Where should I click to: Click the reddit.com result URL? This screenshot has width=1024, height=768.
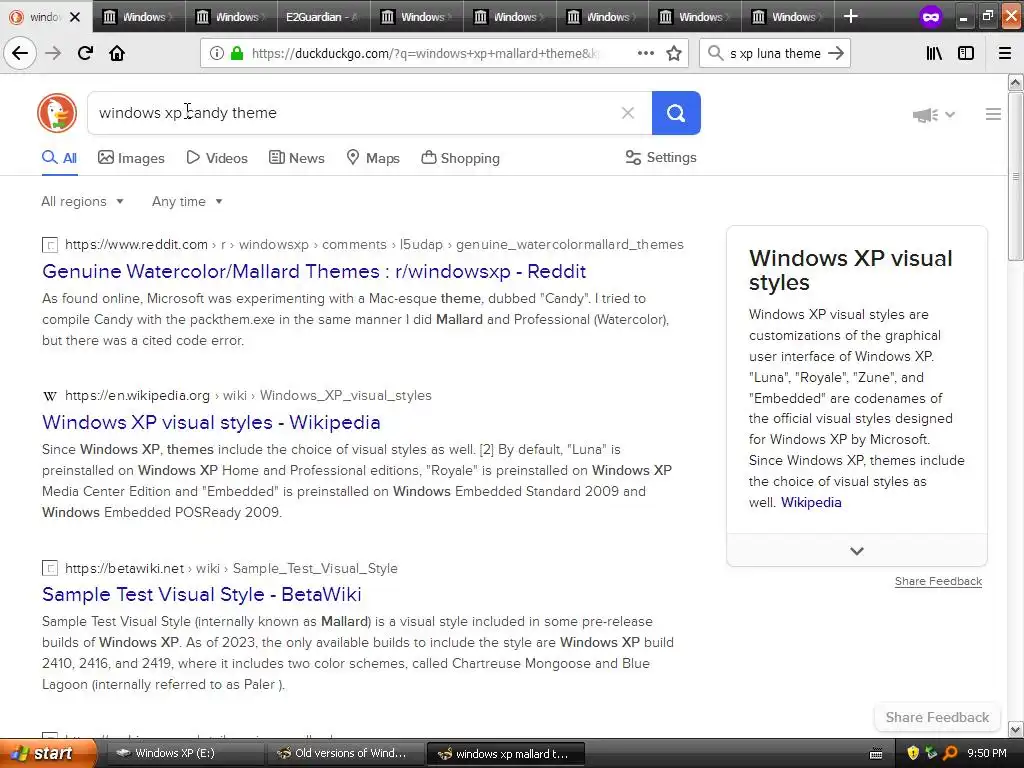374,244
